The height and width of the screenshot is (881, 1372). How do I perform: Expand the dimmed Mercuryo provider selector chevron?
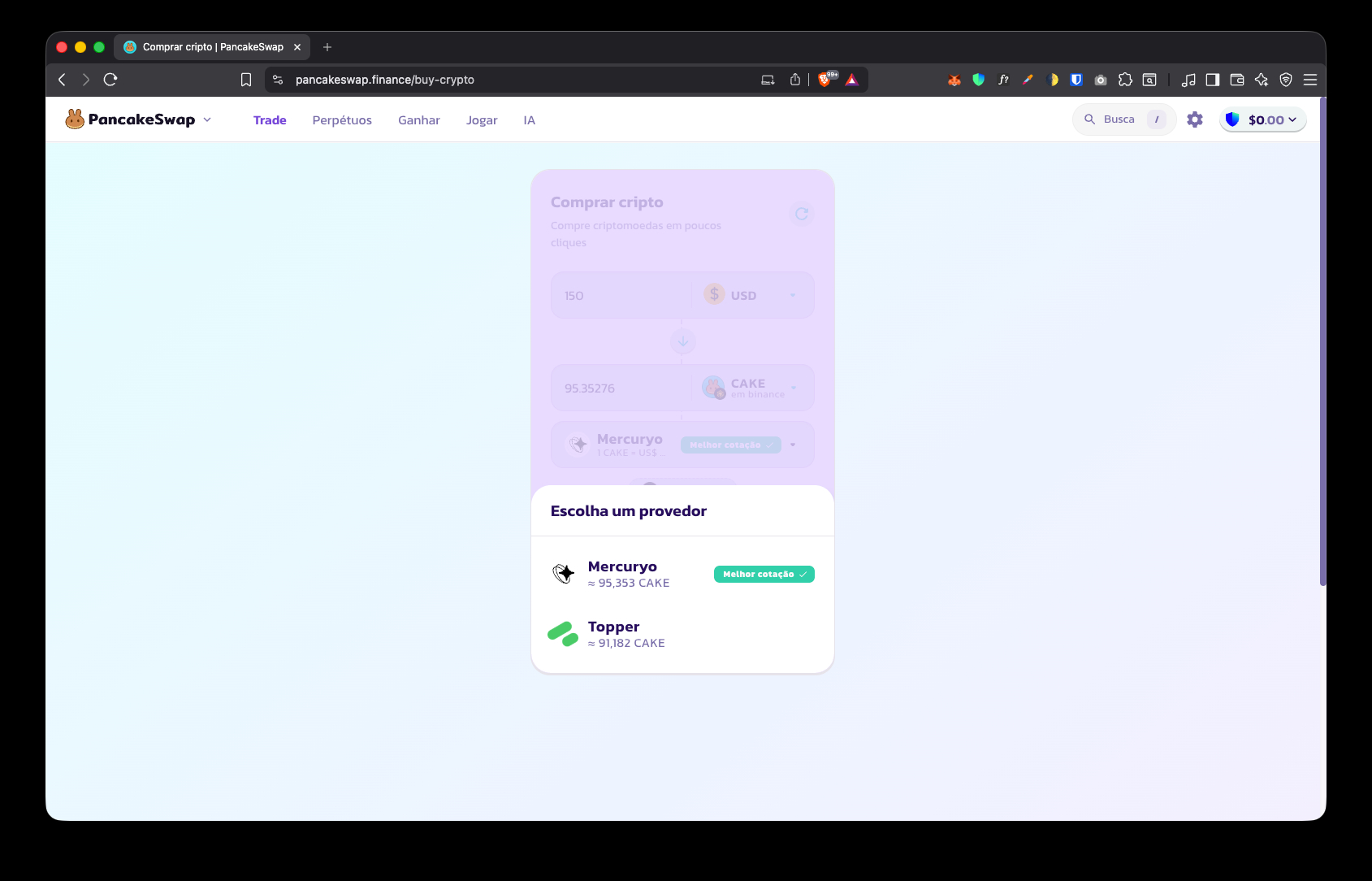pos(793,445)
